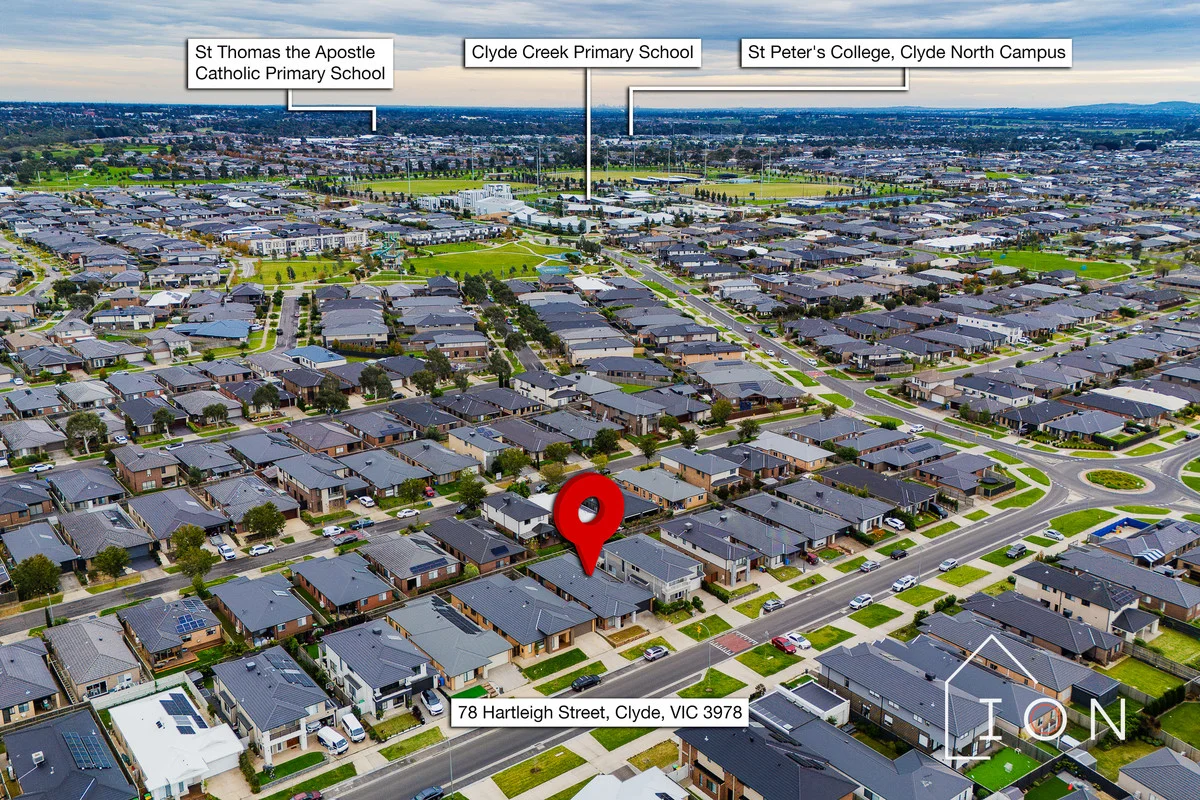Select the red car parked on the street

pos(783,645)
